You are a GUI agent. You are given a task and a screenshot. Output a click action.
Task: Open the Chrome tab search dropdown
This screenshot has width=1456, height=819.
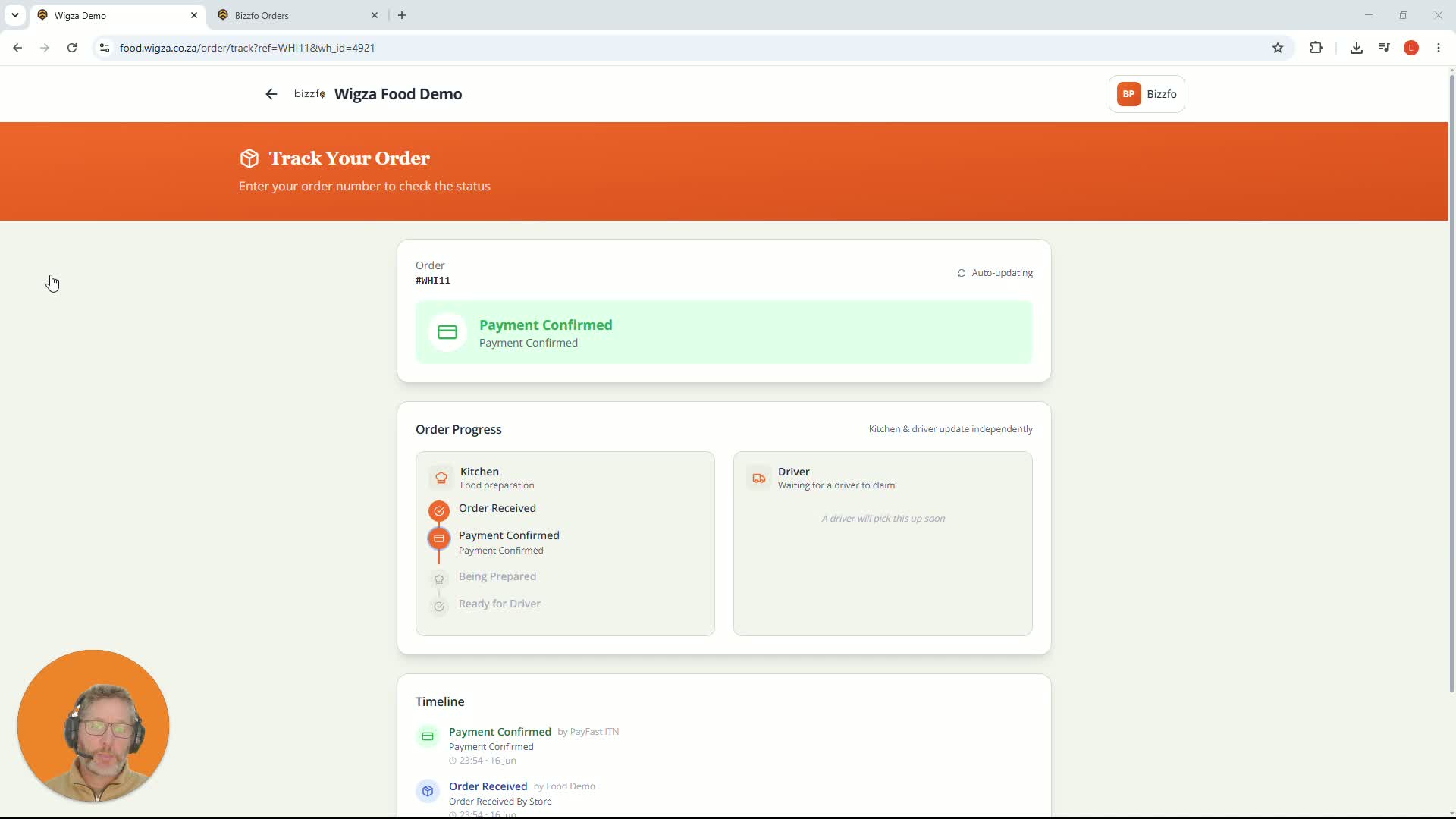tap(15, 15)
